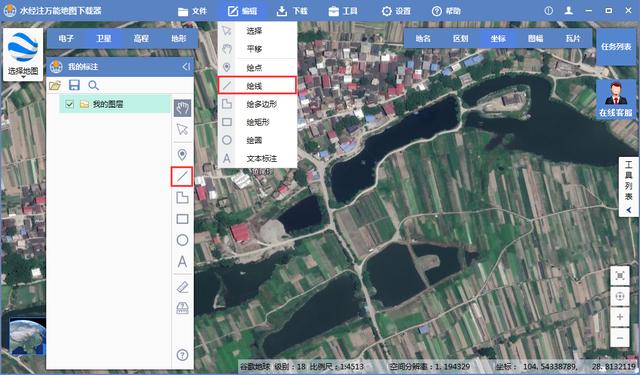
Task: Select the draw rectangle tool in sidebar
Action: point(182,219)
